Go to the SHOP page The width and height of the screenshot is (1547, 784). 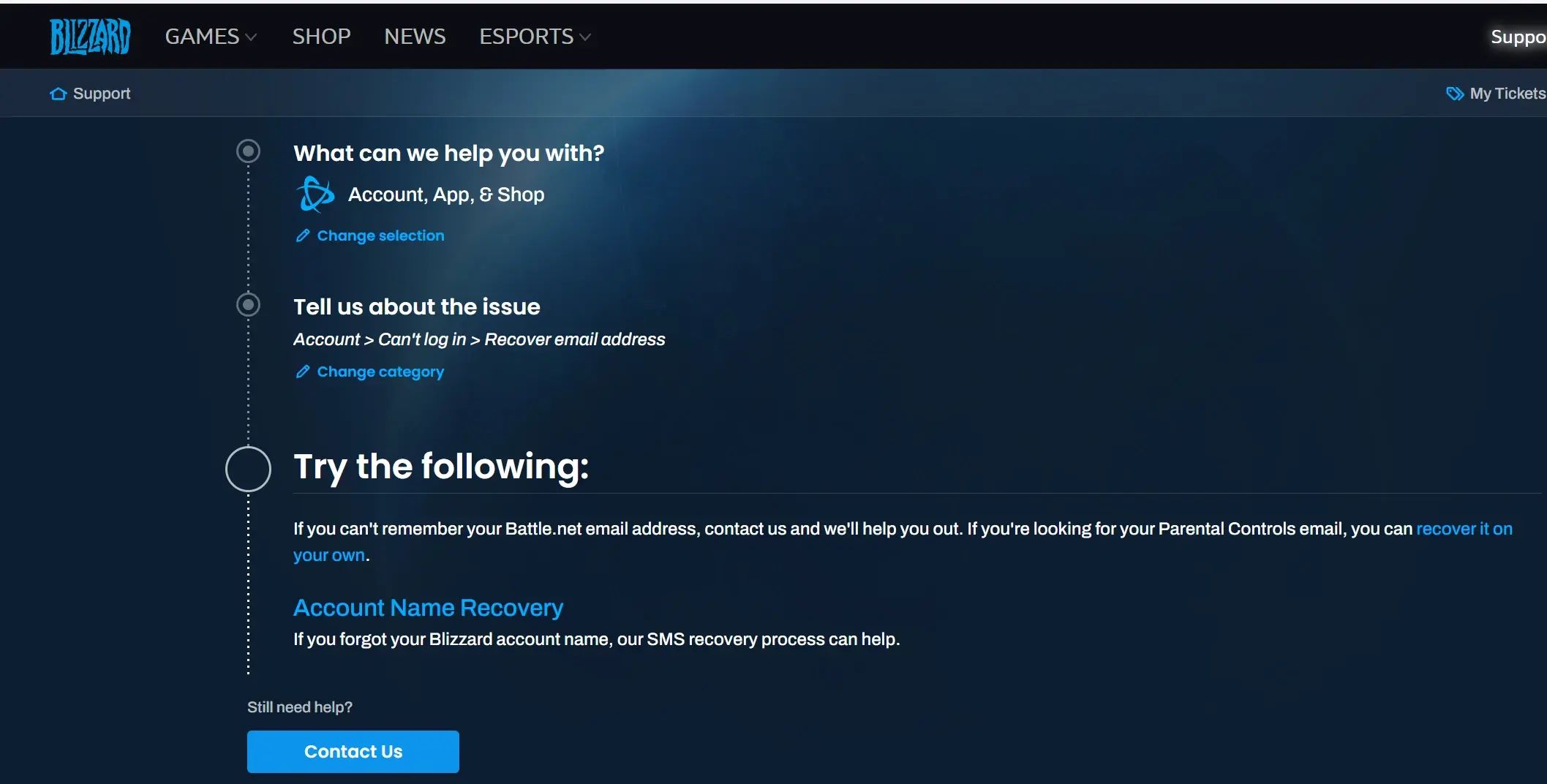pyautogui.click(x=321, y=37)
